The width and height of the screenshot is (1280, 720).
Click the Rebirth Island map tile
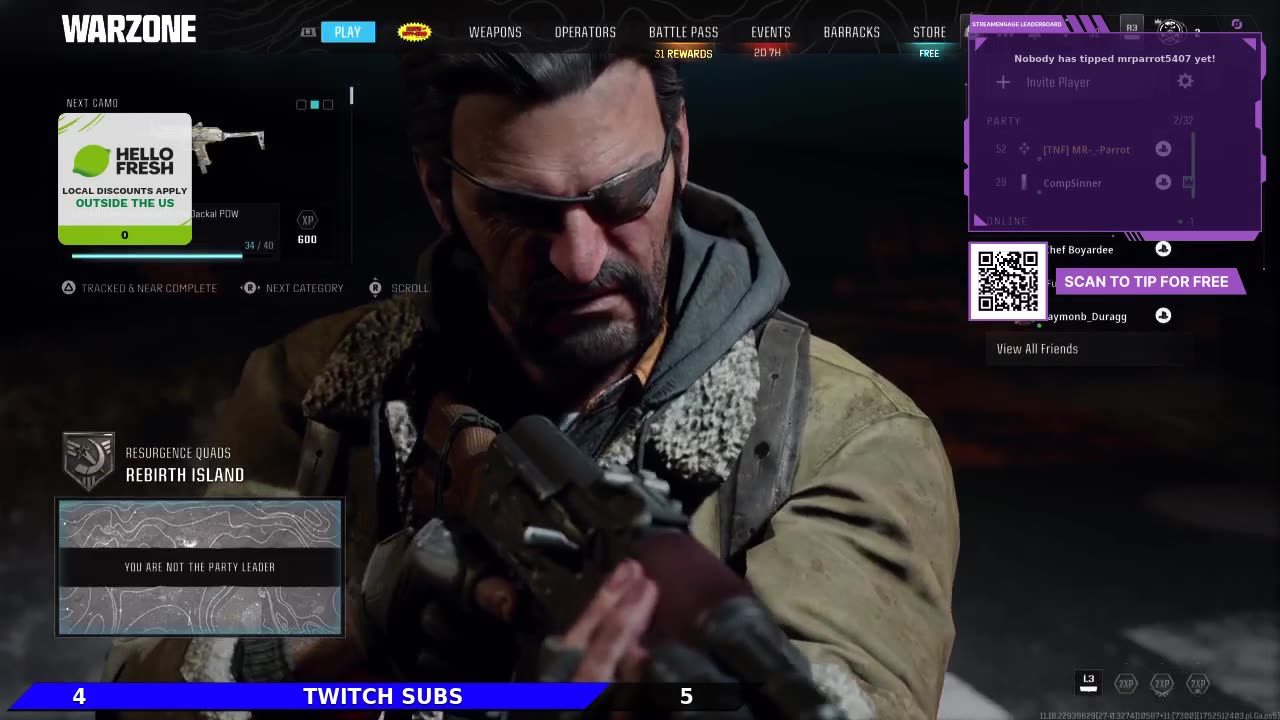[x=200, y=567]
